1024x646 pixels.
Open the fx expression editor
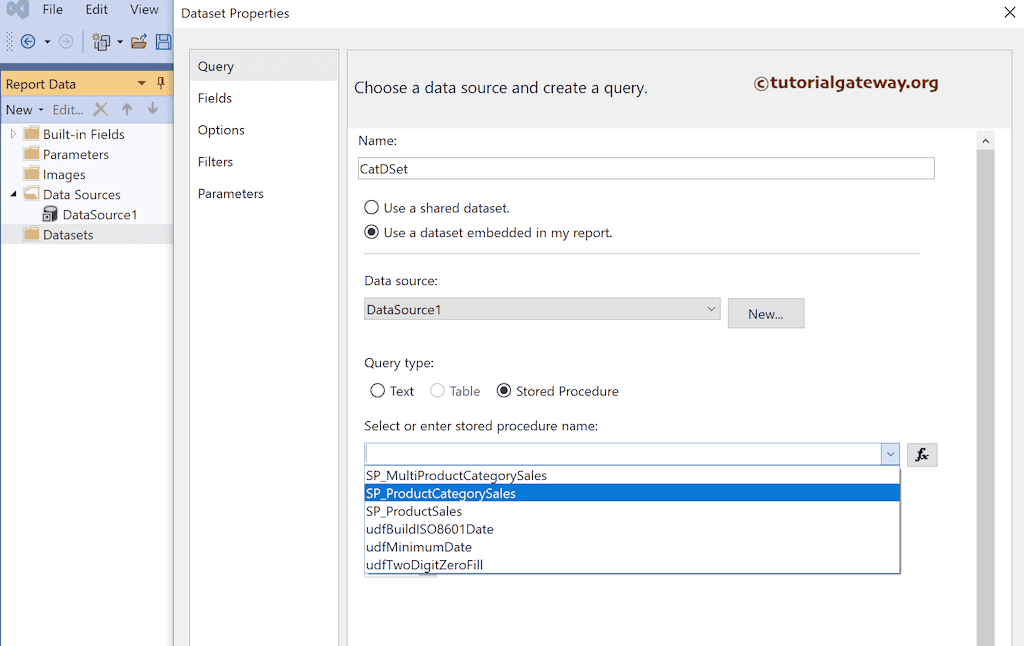click(921, 454)
